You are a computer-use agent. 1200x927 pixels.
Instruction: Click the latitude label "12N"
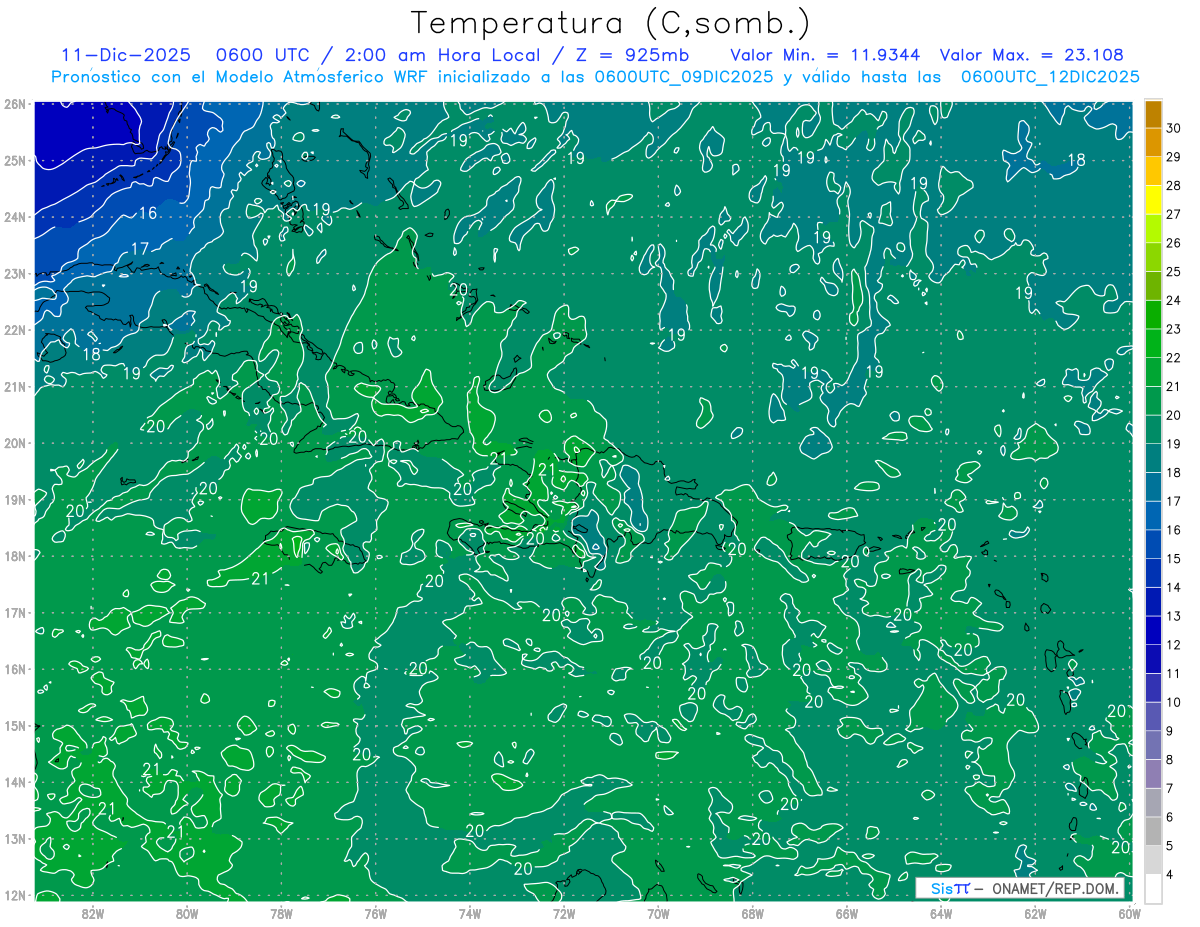(x=14, y=895)
